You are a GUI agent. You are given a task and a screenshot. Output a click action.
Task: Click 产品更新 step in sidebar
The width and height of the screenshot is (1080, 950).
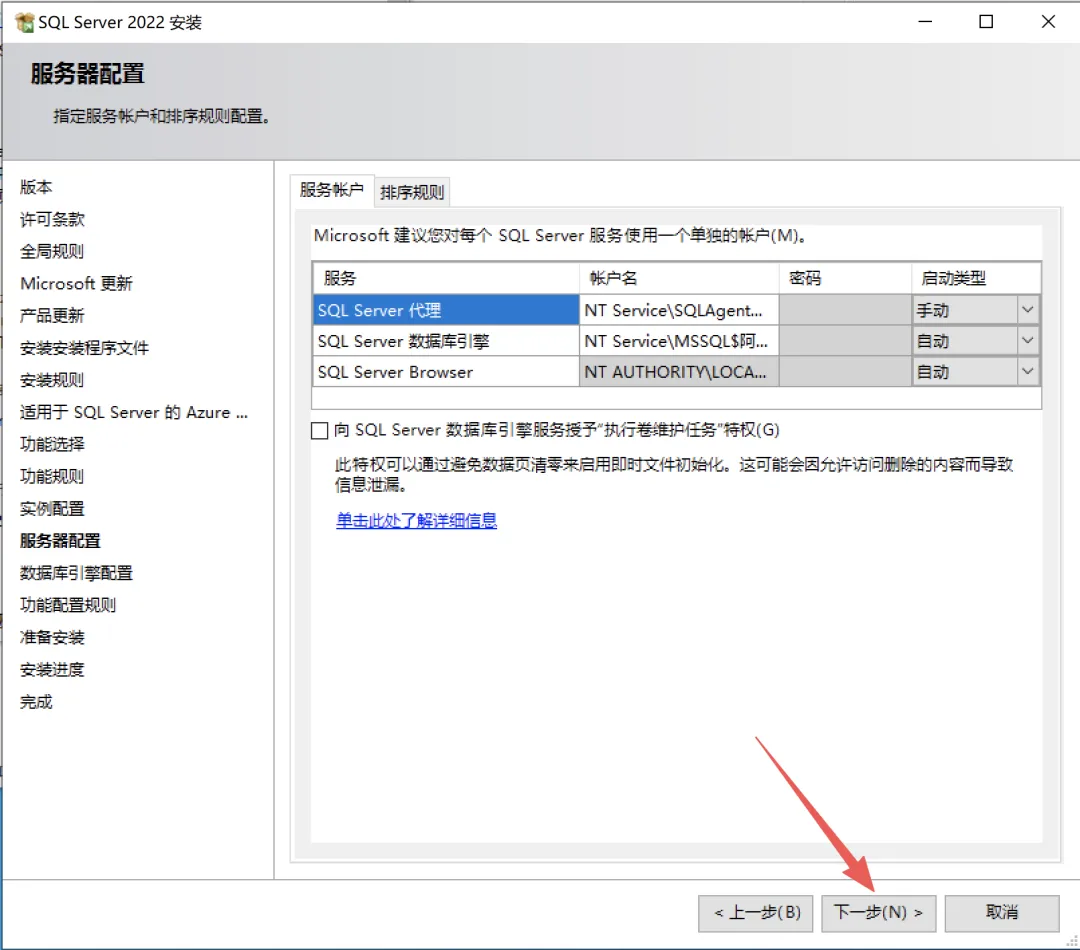(52, 316)
